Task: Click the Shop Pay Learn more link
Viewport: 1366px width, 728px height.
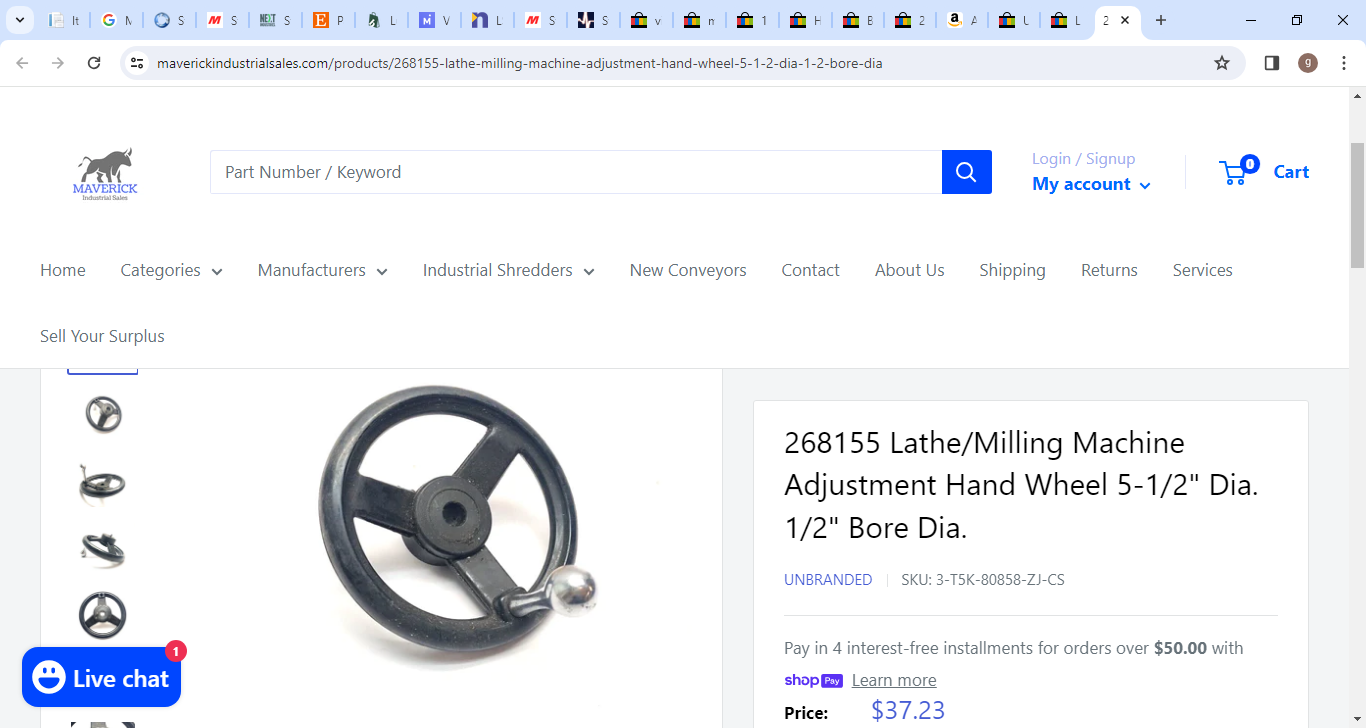Action: [894, 680]
